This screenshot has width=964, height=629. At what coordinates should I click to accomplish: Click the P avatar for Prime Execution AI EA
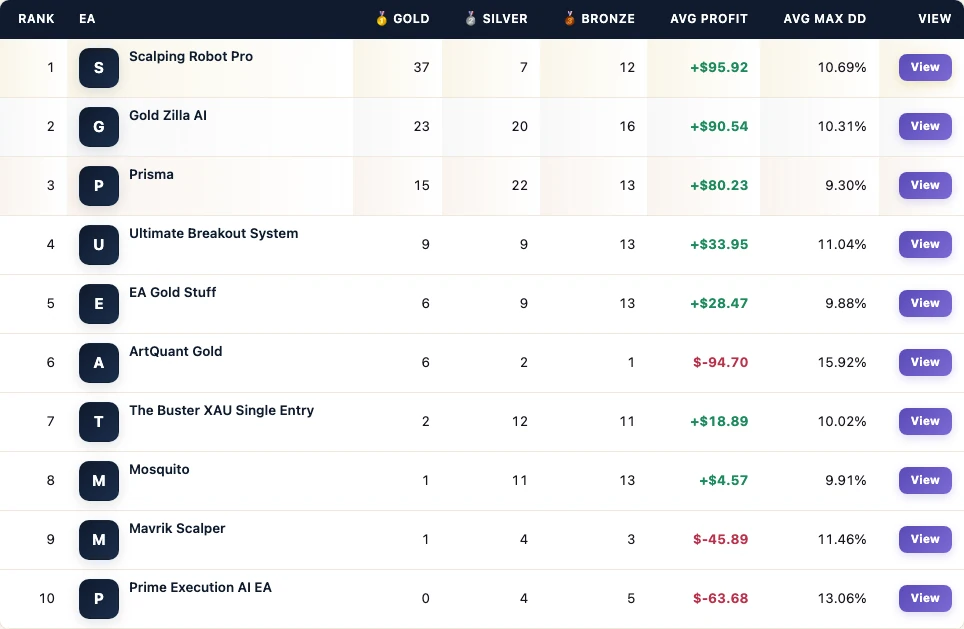coord(98,599)
